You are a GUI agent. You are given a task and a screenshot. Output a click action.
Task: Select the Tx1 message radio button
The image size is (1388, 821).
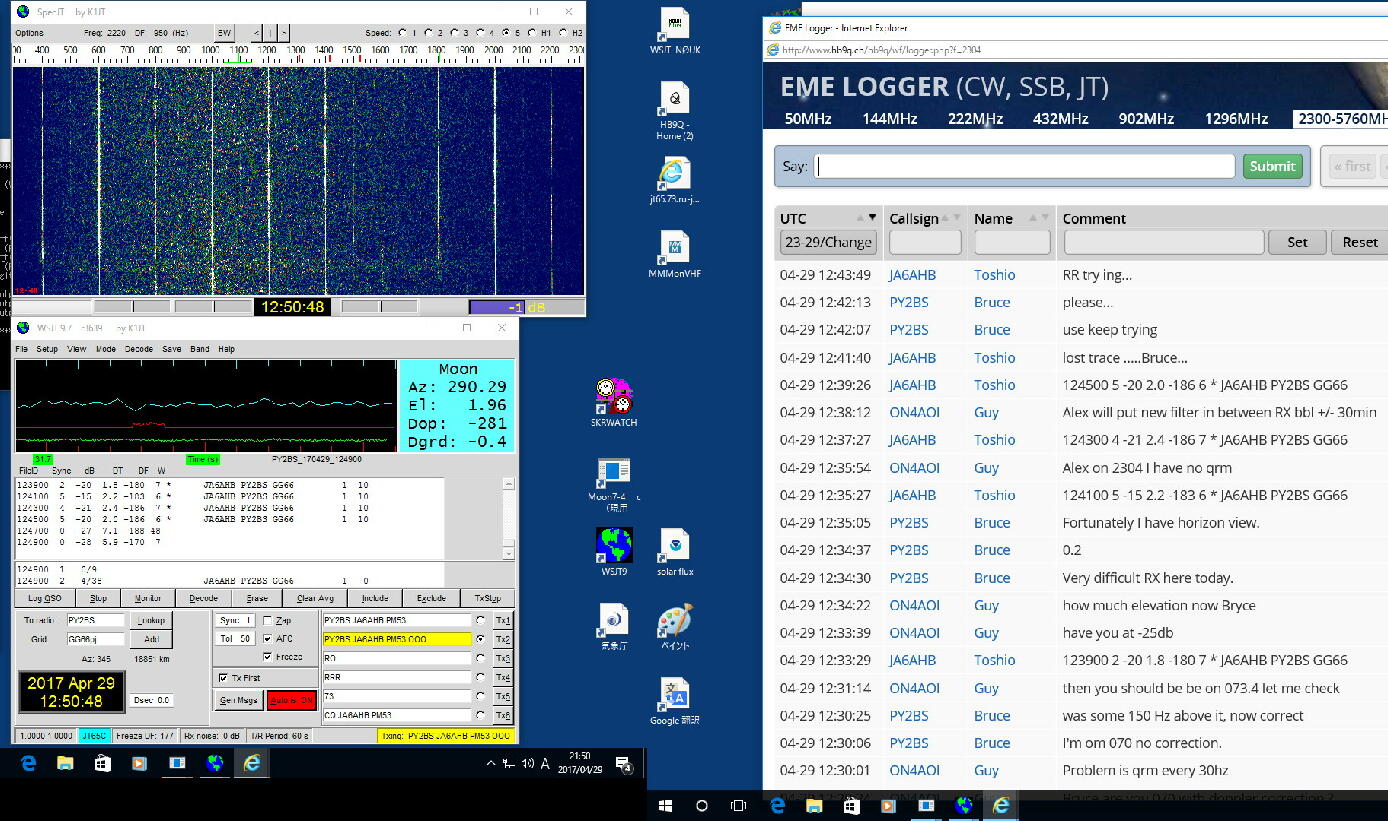[480, 620]
